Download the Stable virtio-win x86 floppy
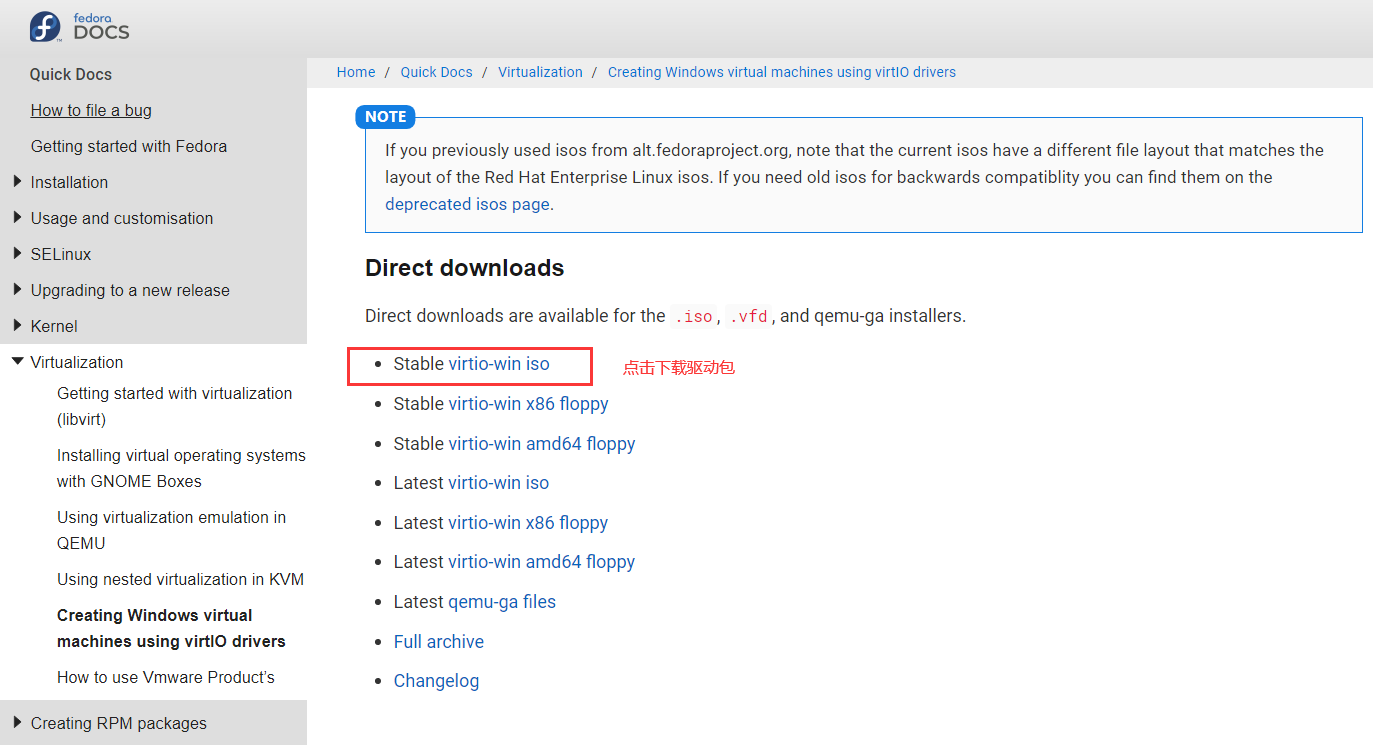 pos(528,404)
